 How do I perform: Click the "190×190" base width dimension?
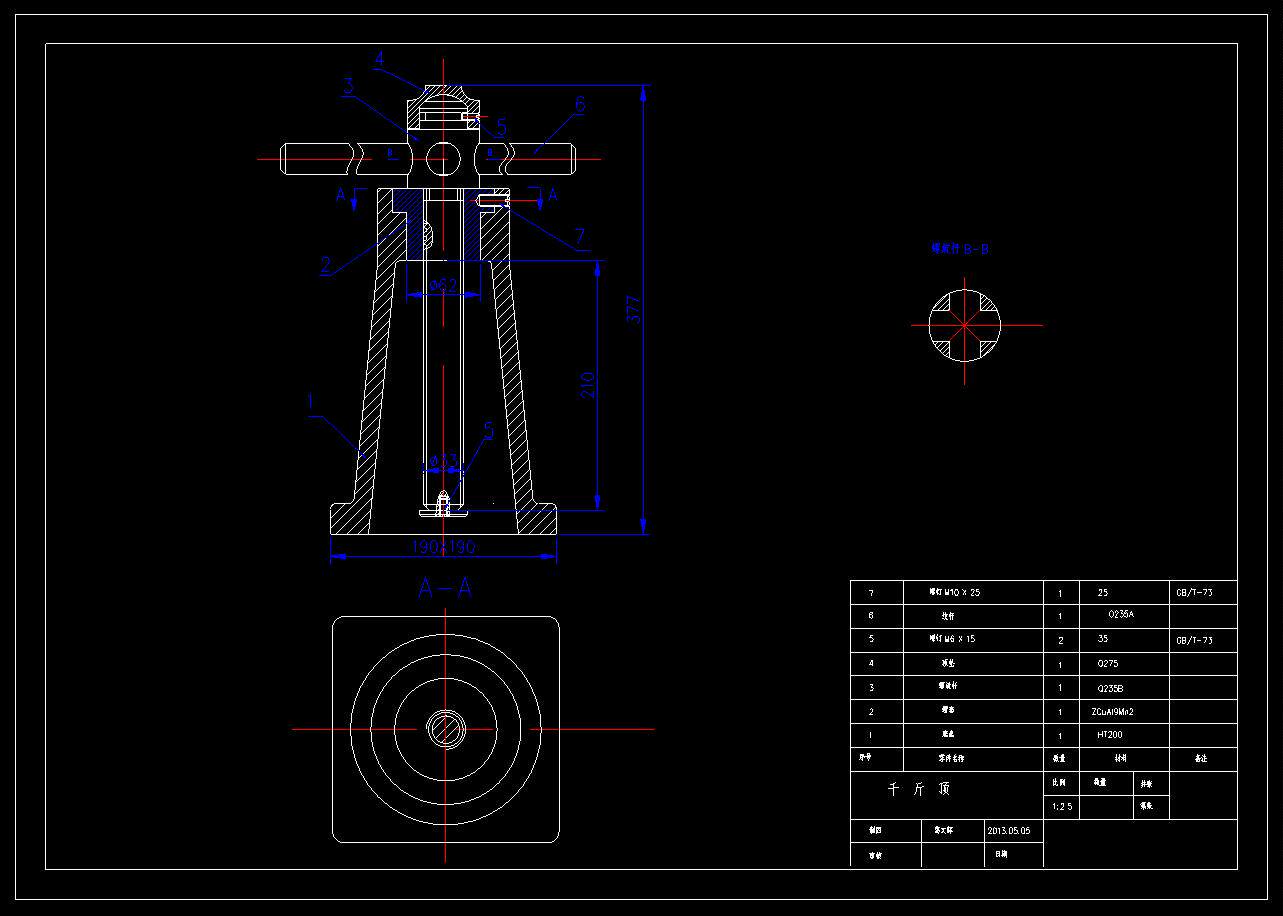tap(444, 547)
